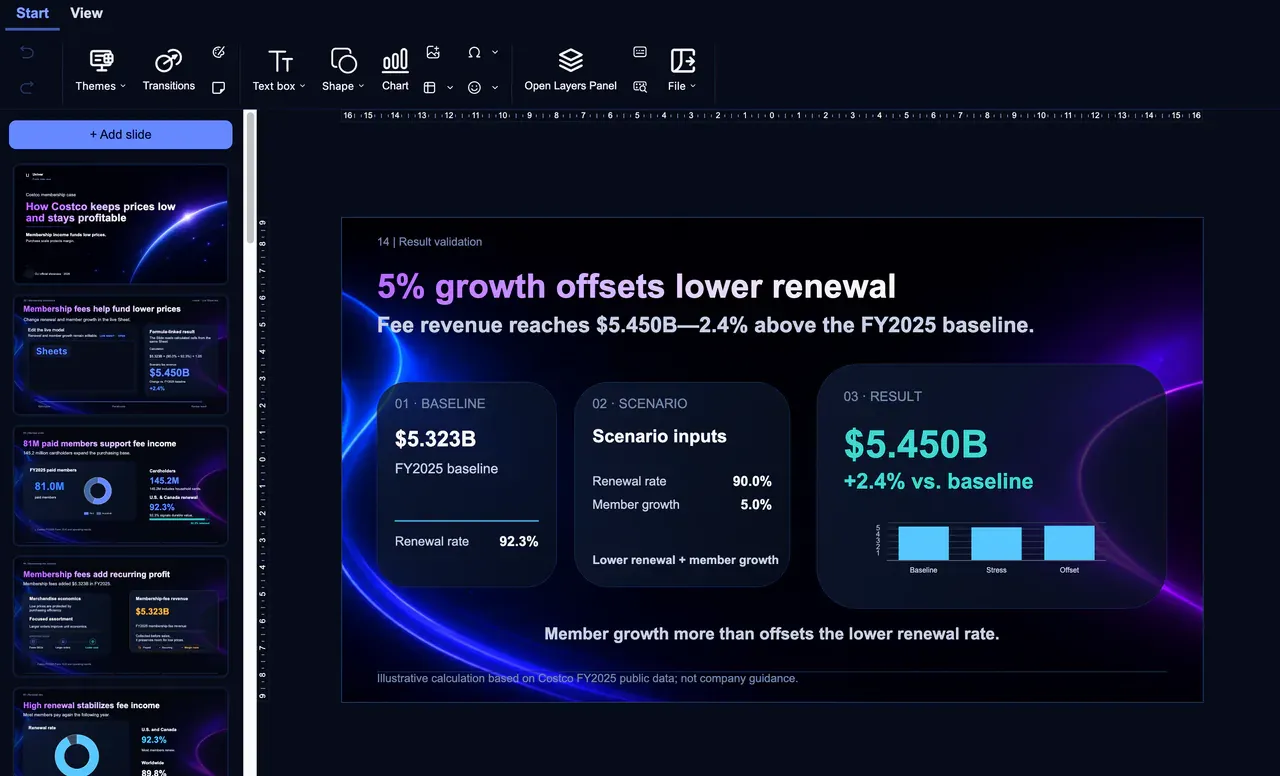Select the '01 · BASELINE' card label
Screen dimensions: 1280x776
pos(440,404)
